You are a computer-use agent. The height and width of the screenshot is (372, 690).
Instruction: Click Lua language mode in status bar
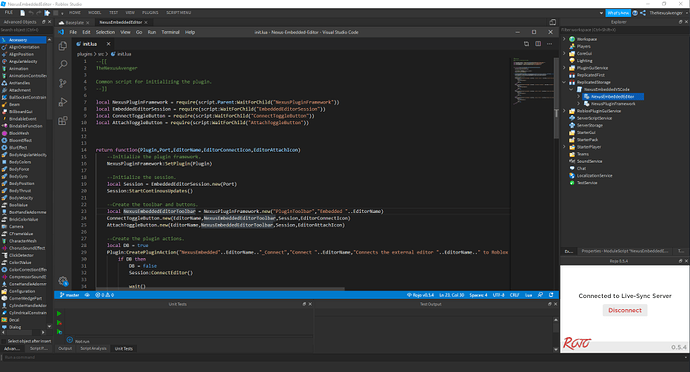[529, 295]
